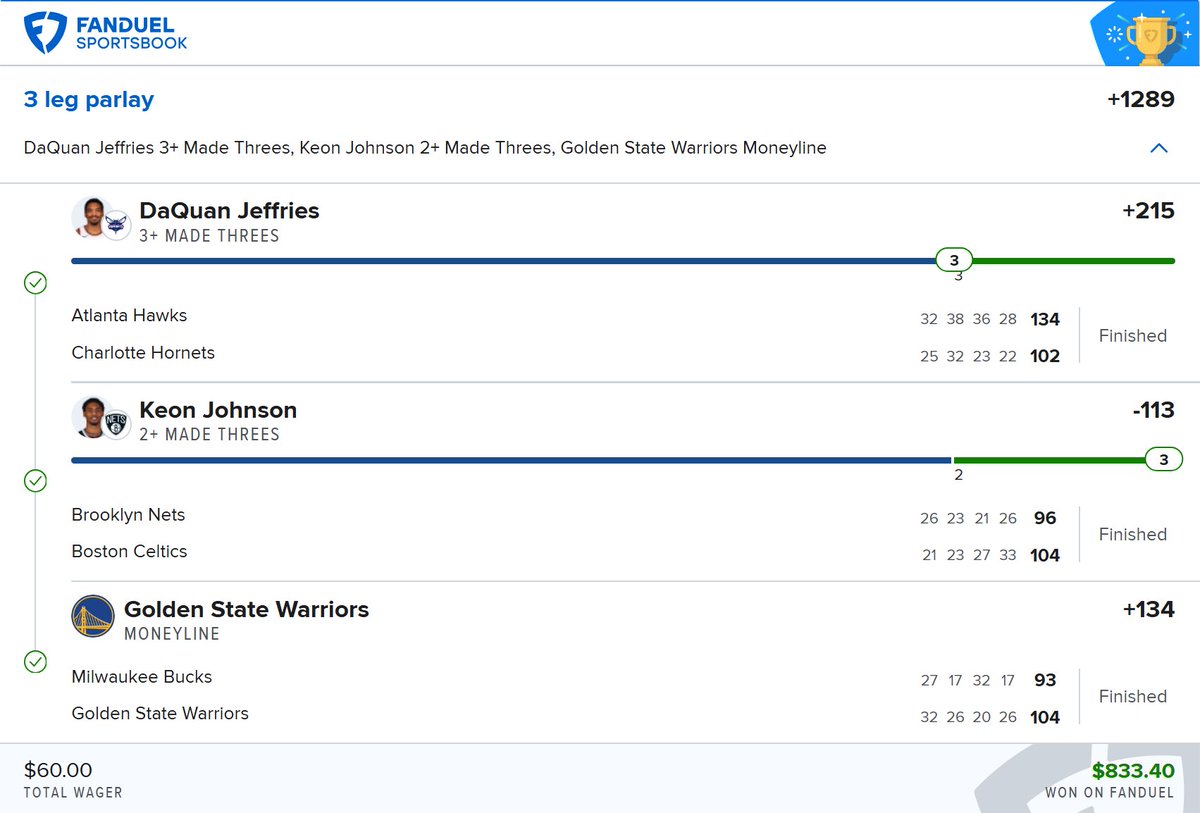
Task: Click Finished status for Nets-Celtics game
Action: [x=1133, y=535]
